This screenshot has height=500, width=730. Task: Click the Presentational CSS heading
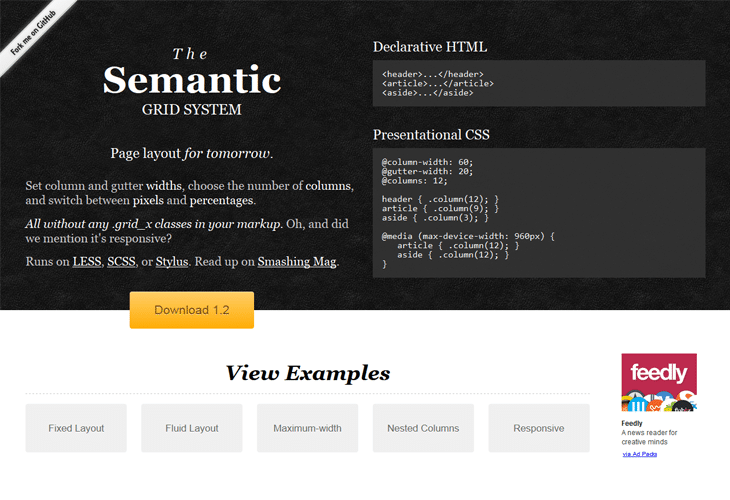(x=431, y=135)
